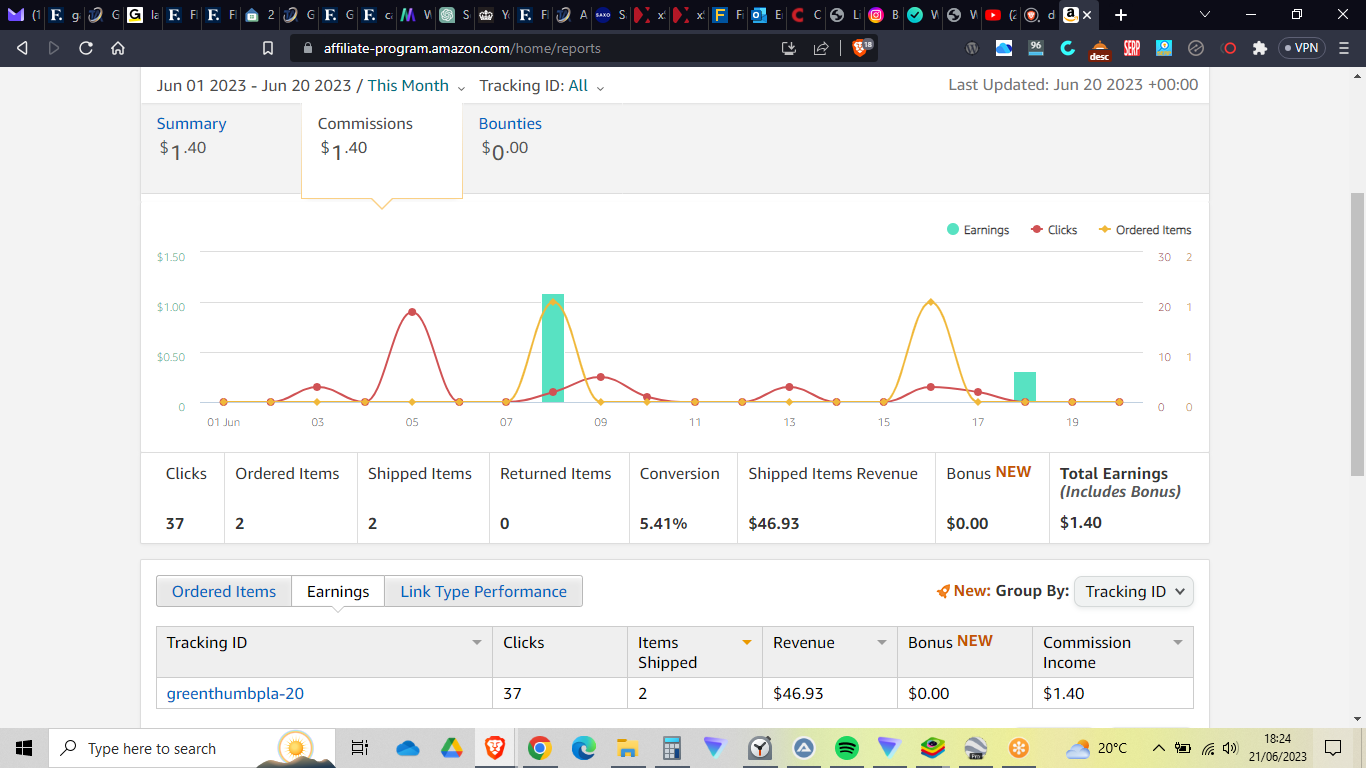Screen dimensions: 1366x768
Task: Open the Group By Tracking ID dropdown
Action: 1133,592
